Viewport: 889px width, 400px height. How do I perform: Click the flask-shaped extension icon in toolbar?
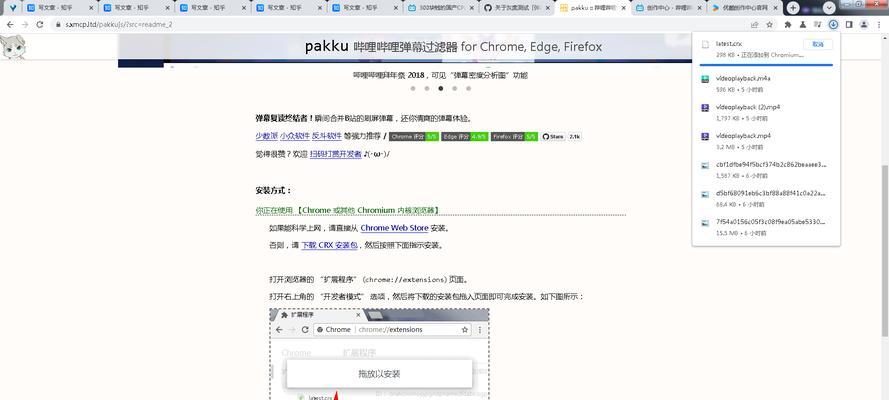point(802,24)
